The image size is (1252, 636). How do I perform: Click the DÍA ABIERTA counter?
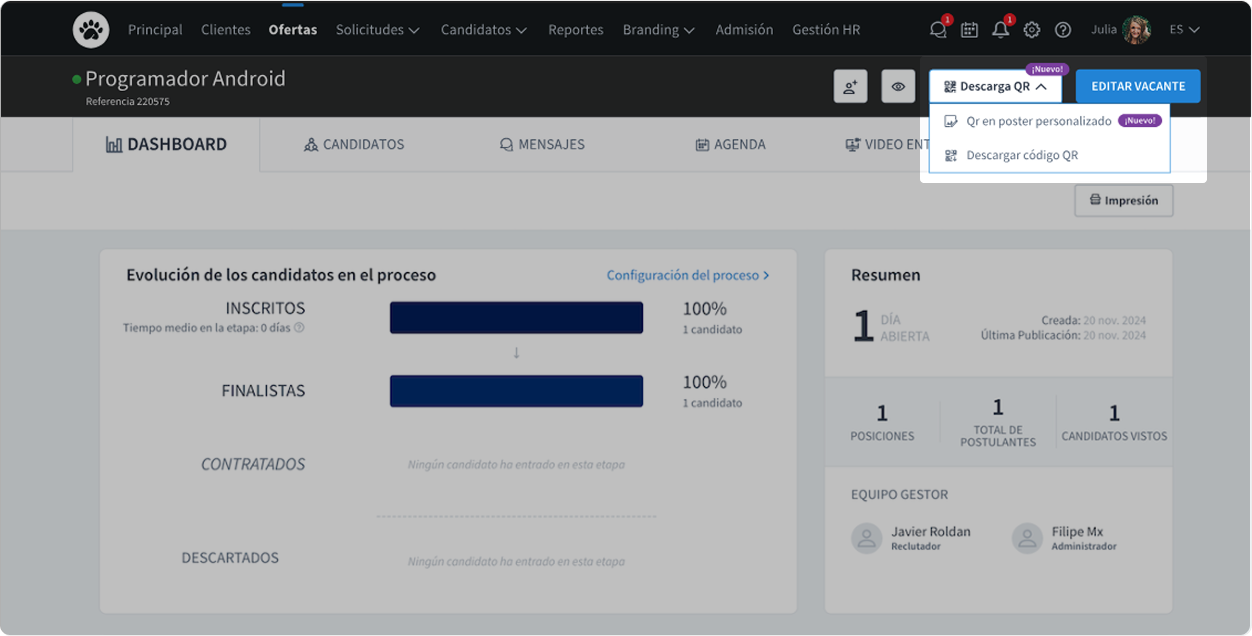tap(891, 327)
